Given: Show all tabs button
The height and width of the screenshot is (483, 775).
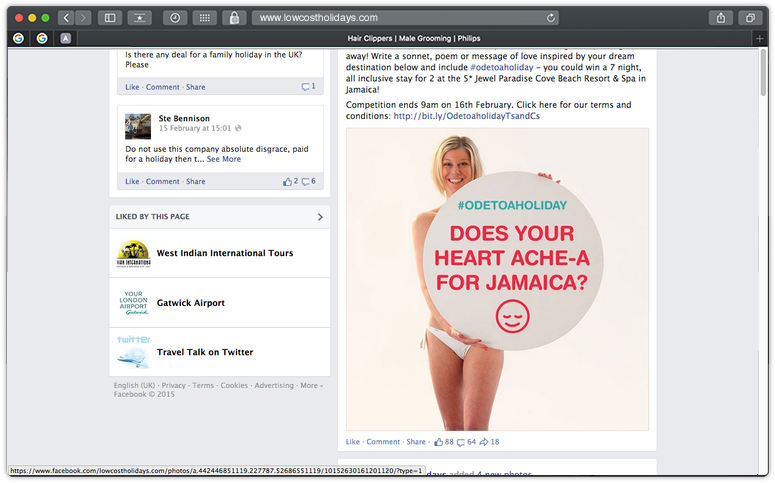Looking at the screenshot, I should pos(750,18).
